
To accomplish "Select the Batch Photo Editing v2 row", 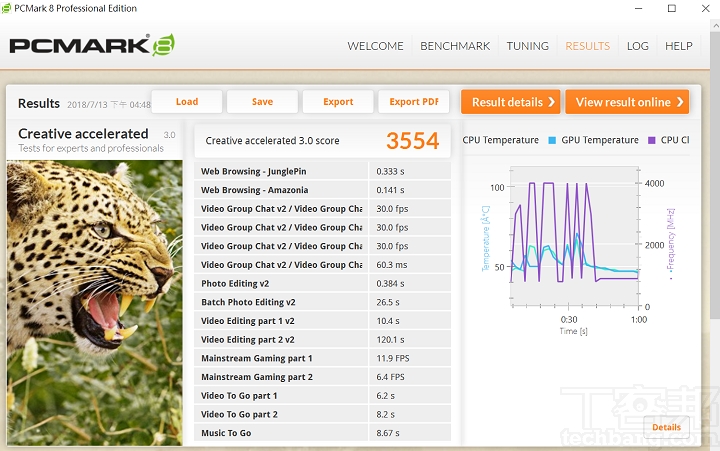I will tap(322, 302).
